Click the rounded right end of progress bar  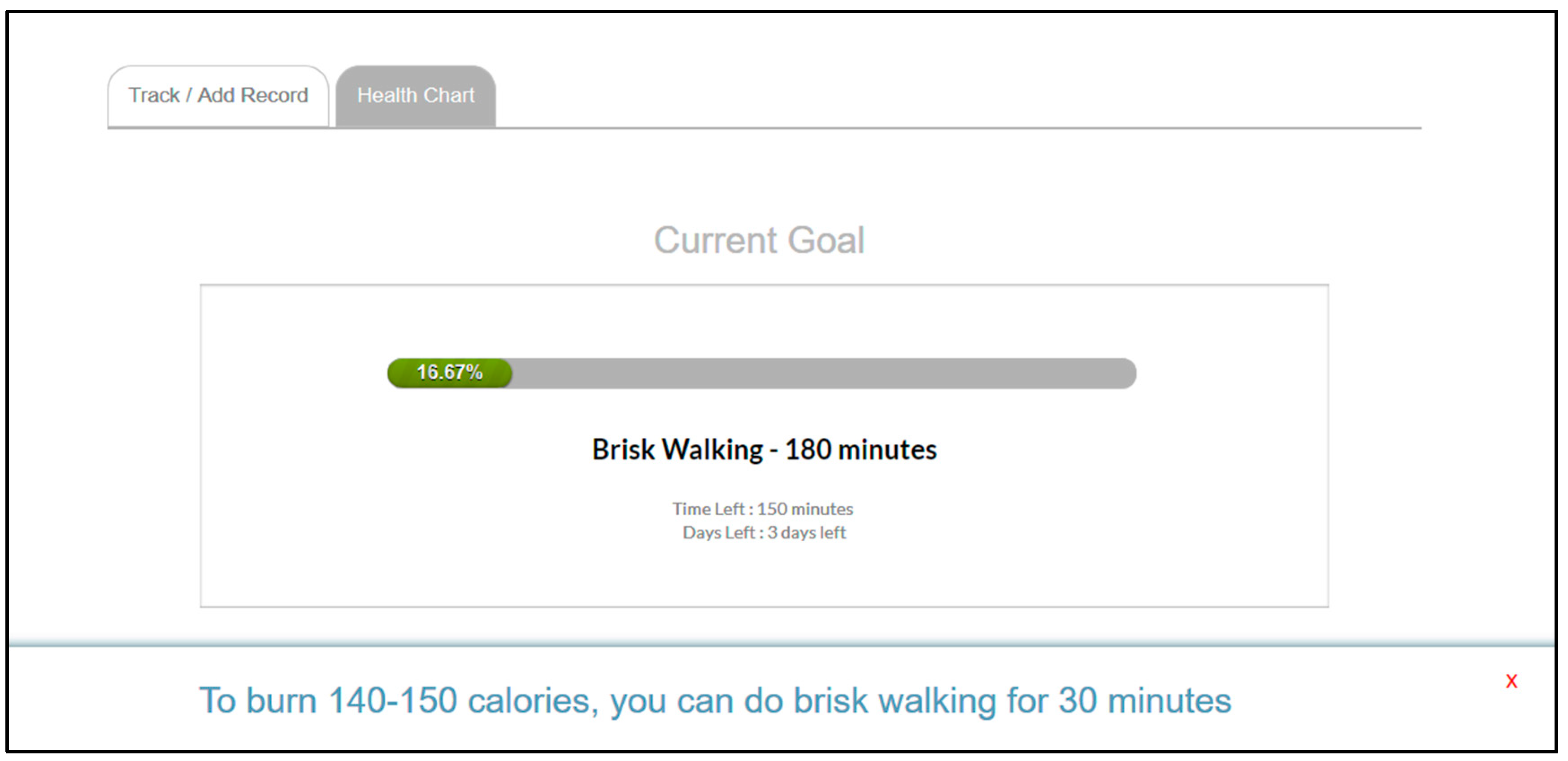pos(1125,373)
